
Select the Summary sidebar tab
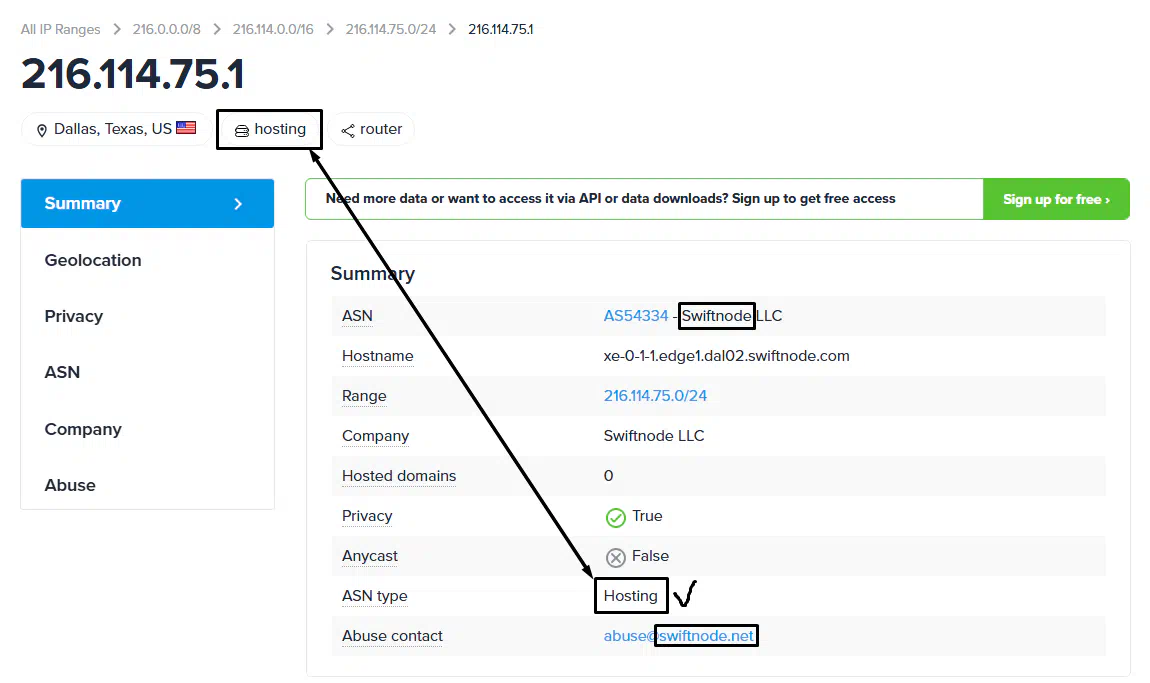coord(147,203)
